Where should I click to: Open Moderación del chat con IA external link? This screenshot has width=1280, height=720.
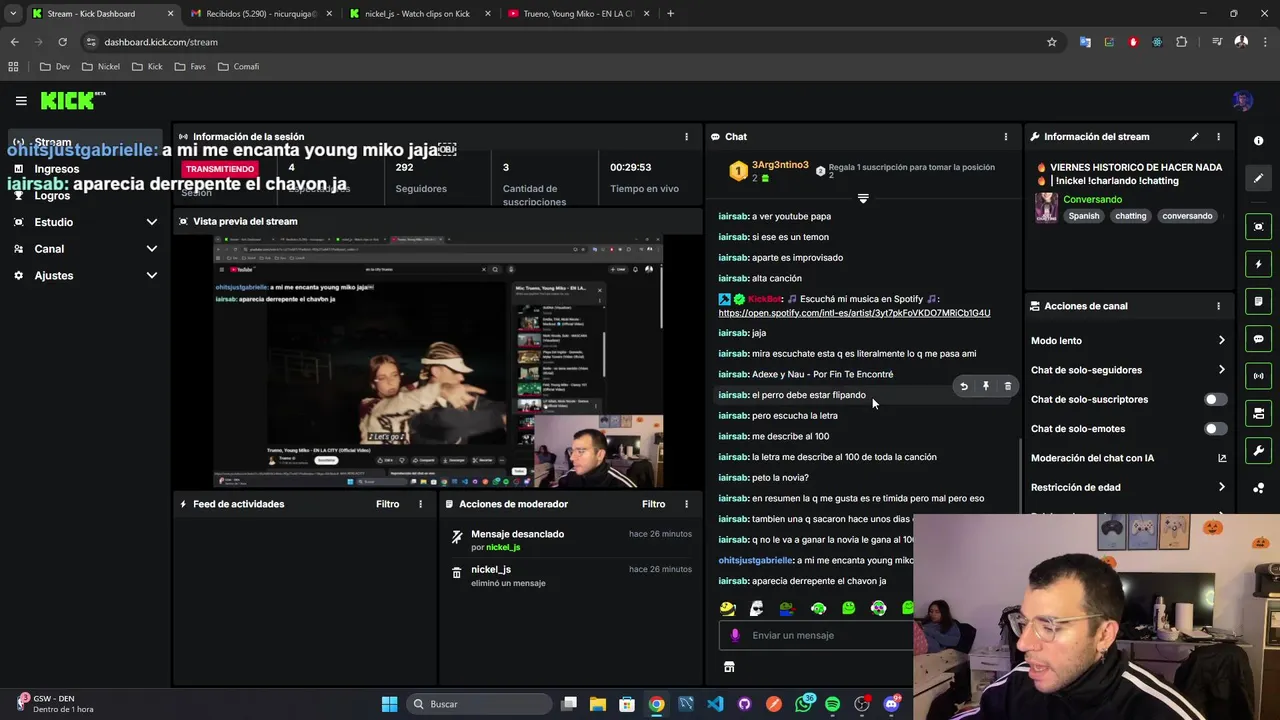click(1222, 458)
